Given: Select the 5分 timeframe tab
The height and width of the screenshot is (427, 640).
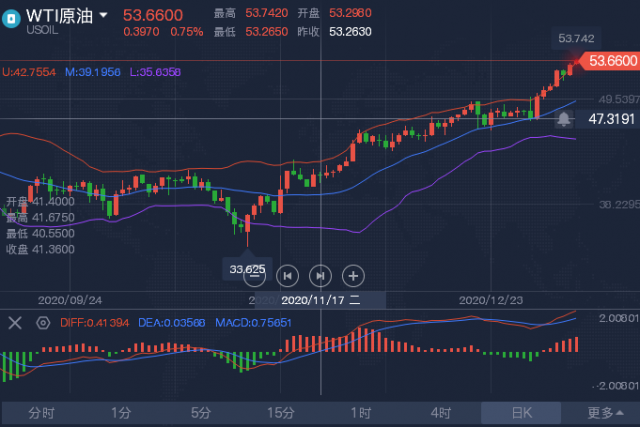Looking at the screenshot, I should [x=201, y=413].
